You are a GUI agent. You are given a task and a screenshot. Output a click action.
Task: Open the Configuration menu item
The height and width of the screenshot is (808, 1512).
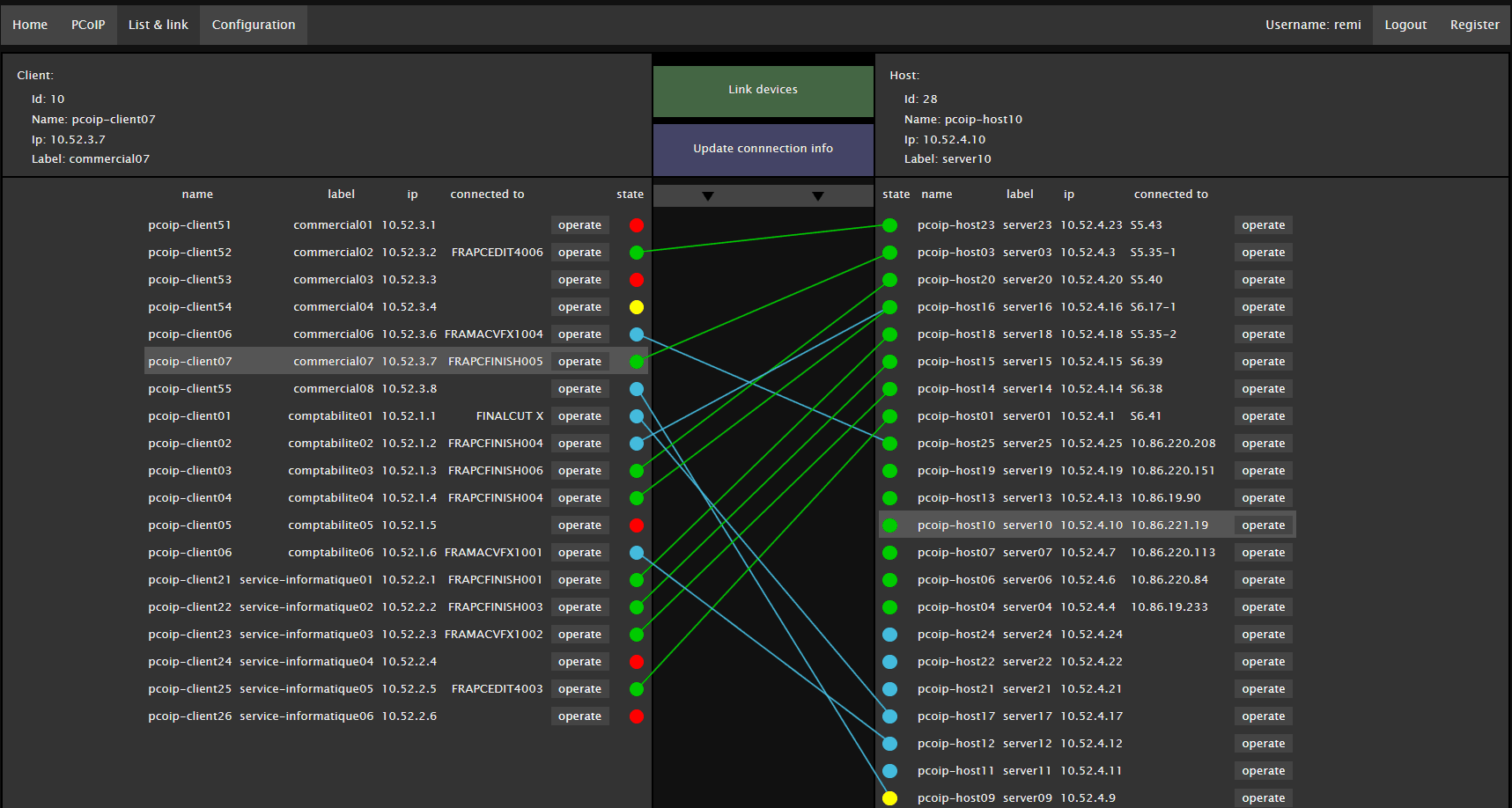[254, 25]
